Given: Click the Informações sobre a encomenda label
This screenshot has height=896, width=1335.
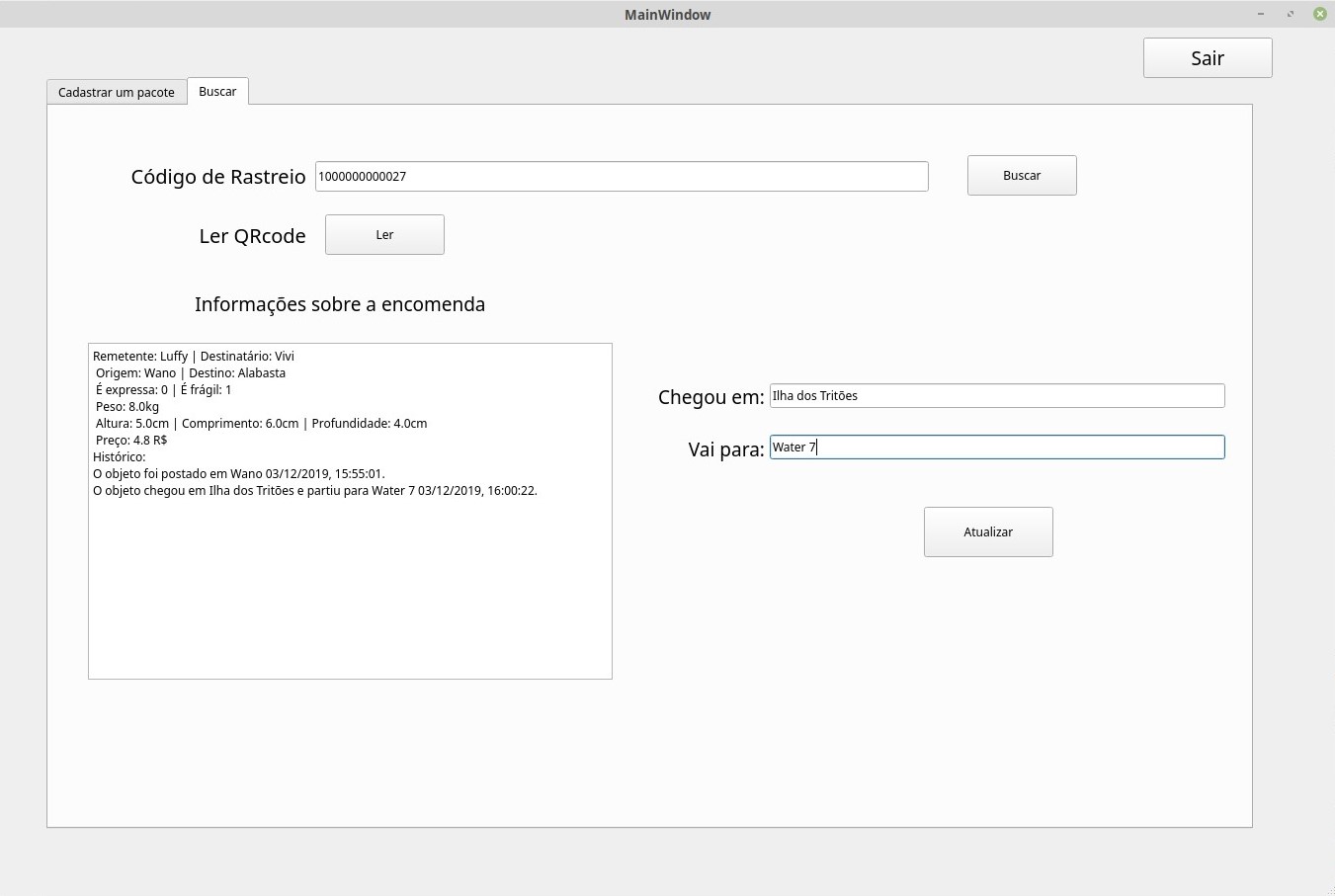Looking at the screenshot, I should point(340,304).
